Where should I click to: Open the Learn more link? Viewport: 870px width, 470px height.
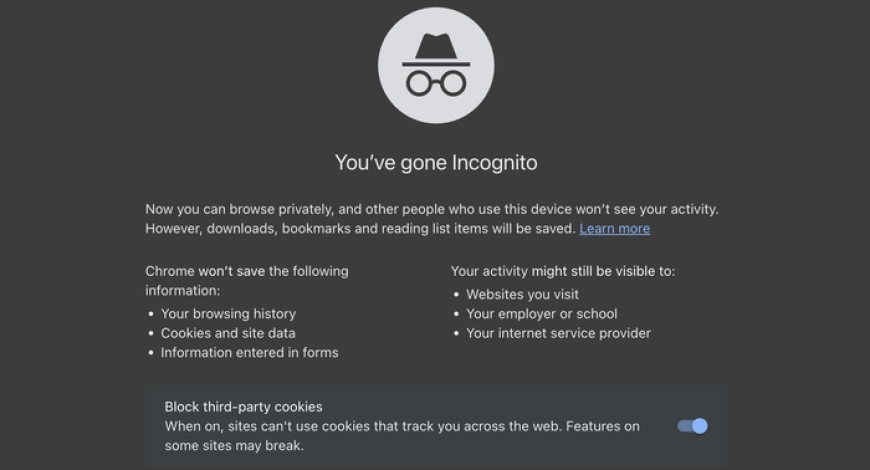(x=615, y=229)
